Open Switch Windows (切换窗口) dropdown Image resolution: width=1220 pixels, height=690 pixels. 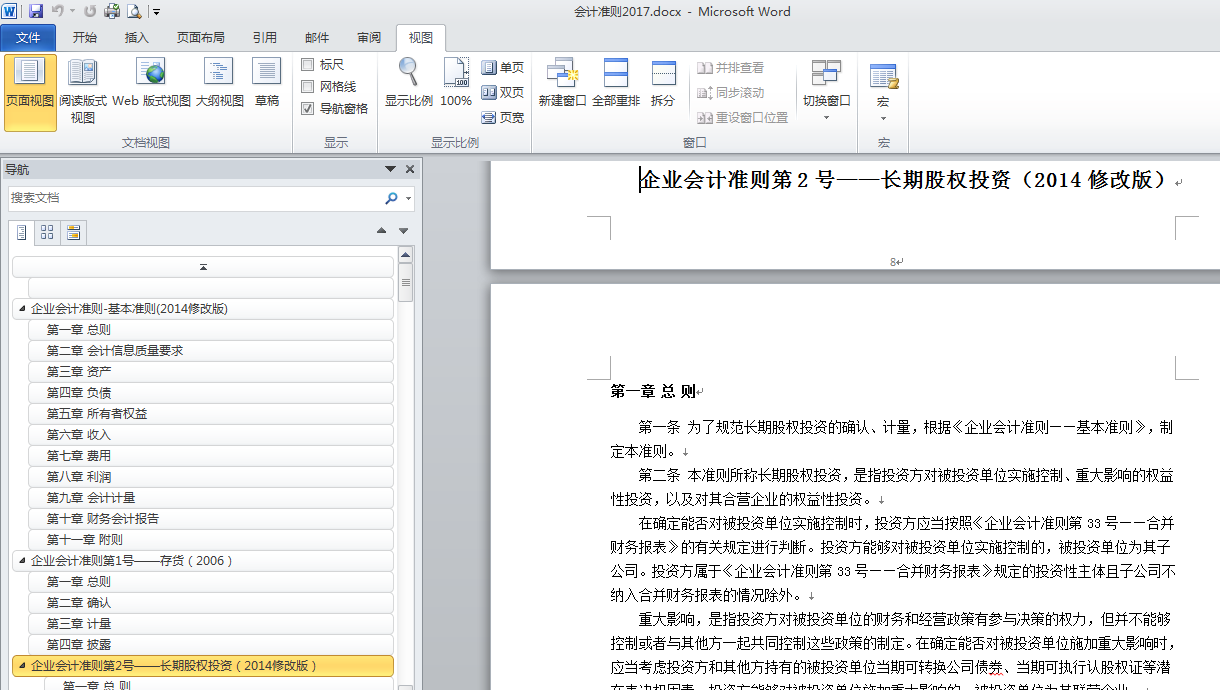826,90
